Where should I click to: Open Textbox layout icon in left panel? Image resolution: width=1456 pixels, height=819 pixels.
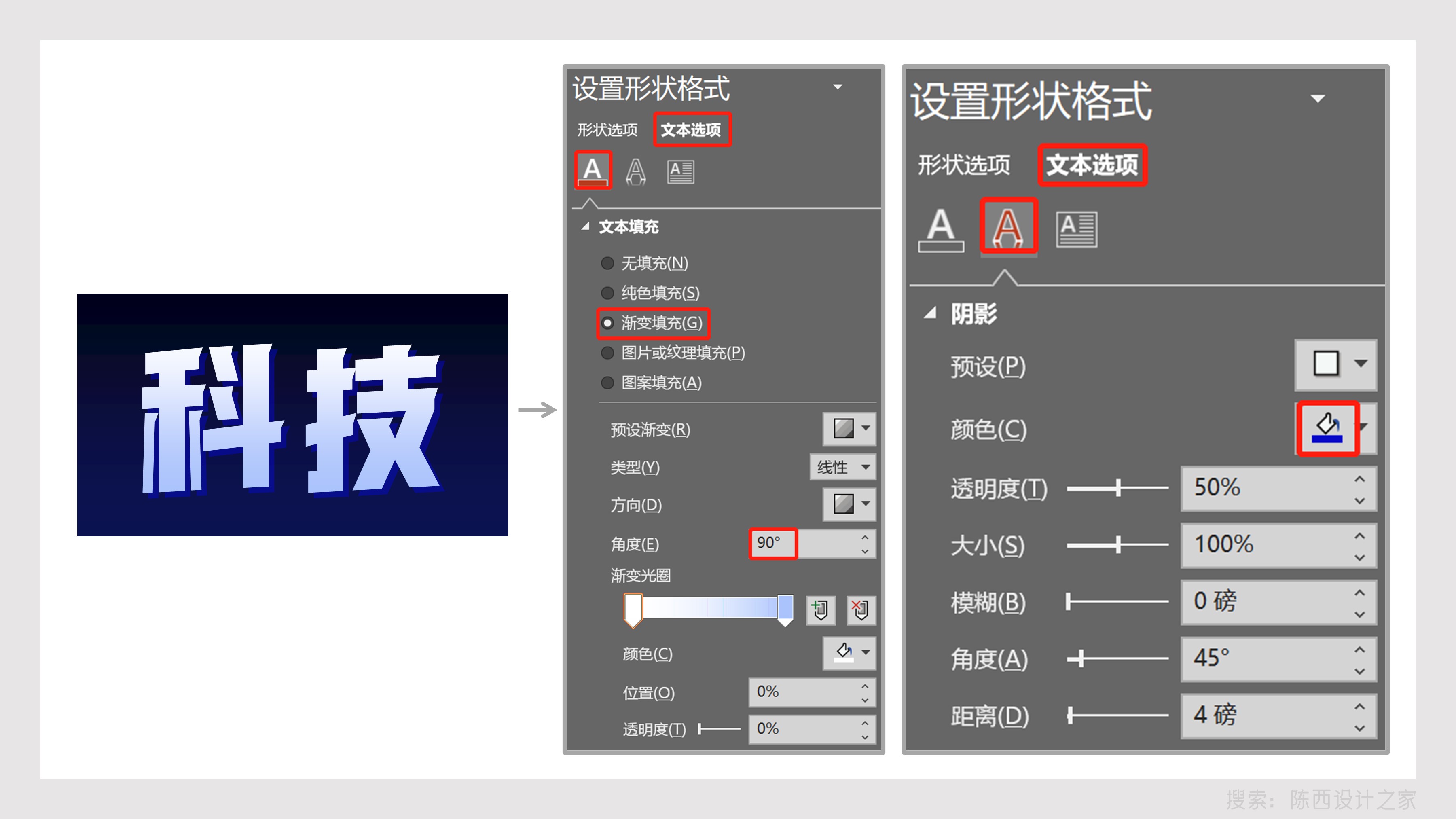(x=681, y=172)
